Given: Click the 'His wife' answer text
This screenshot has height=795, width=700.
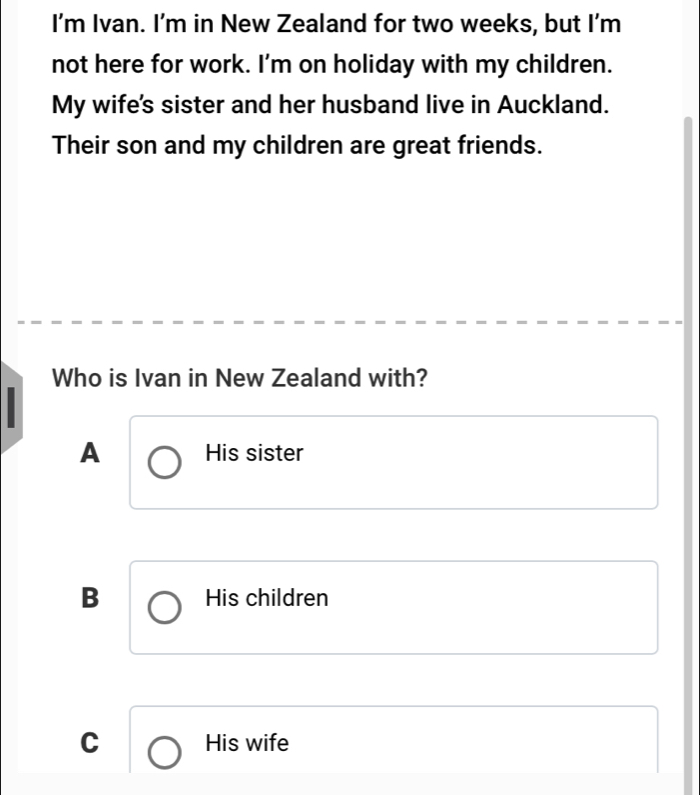Looking at the screenshot, I should (246, 744).
